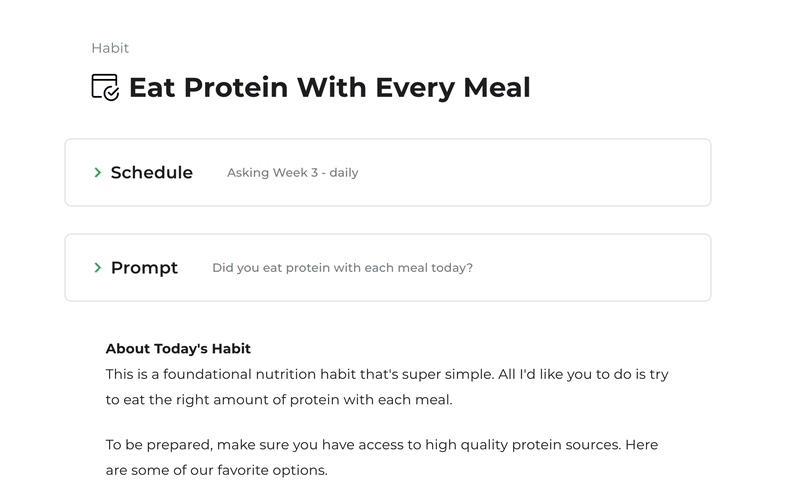Image resolution: width=798 pixels, height=502 pixels.
Task: Click 'daily' in the schedule summary
Action: [x=344, y=173]
